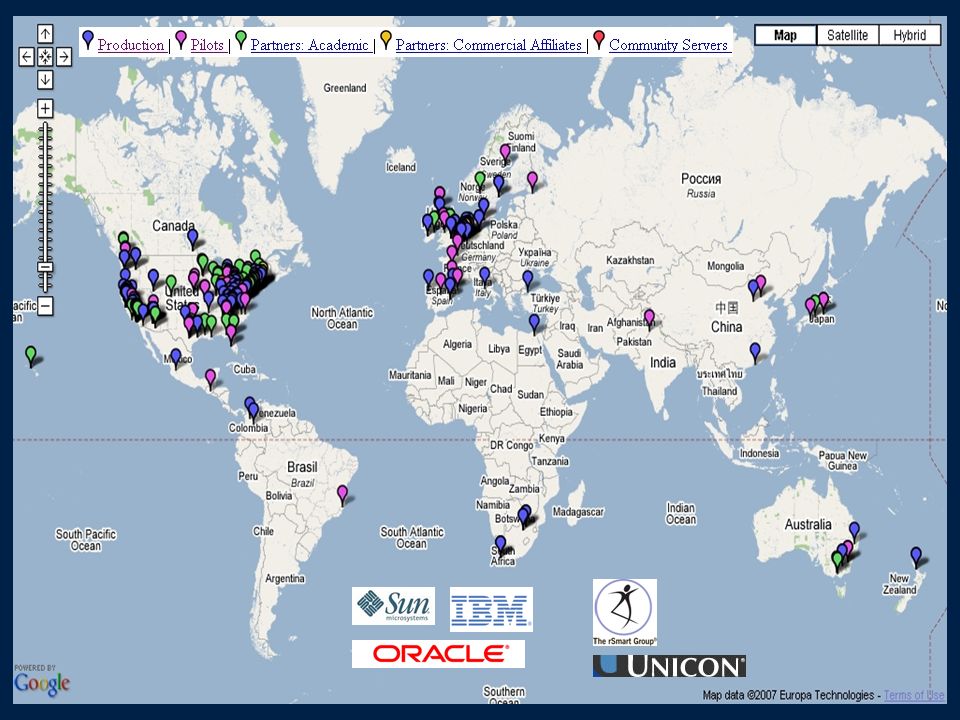Select the blue marker in New Zealand
The height and width of the screenshot is (720, 960).
pyautogui.click(x=916, y=557)
